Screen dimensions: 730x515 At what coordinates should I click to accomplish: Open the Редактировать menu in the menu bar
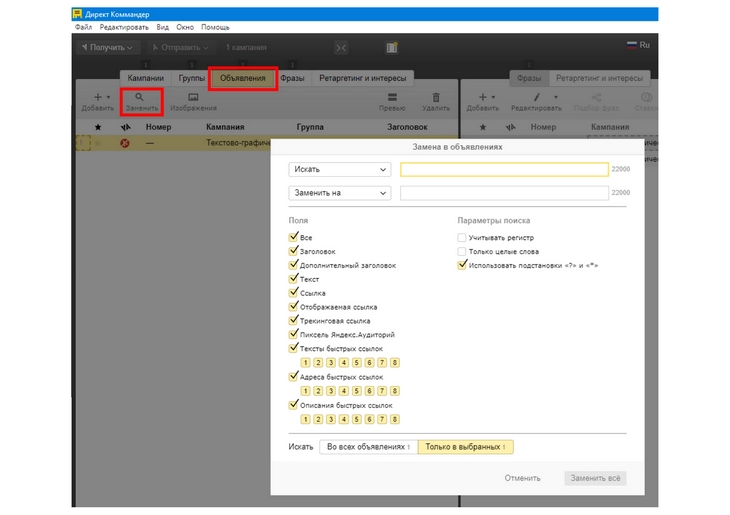124,27
